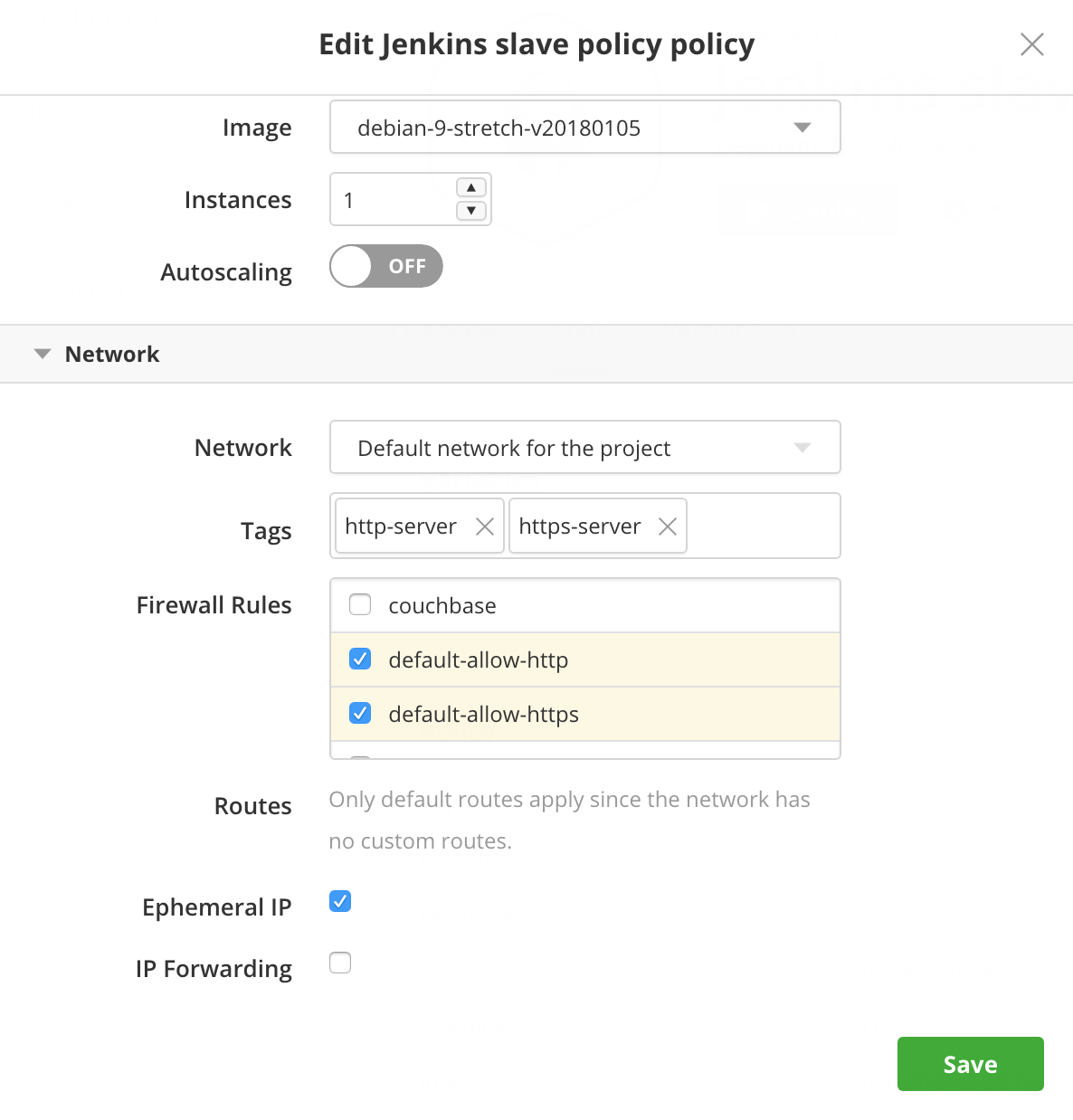The image size is (1073, 1120).
Task: Collapse the Network section header
Action: pyautogui.click(x=536, y=354)
